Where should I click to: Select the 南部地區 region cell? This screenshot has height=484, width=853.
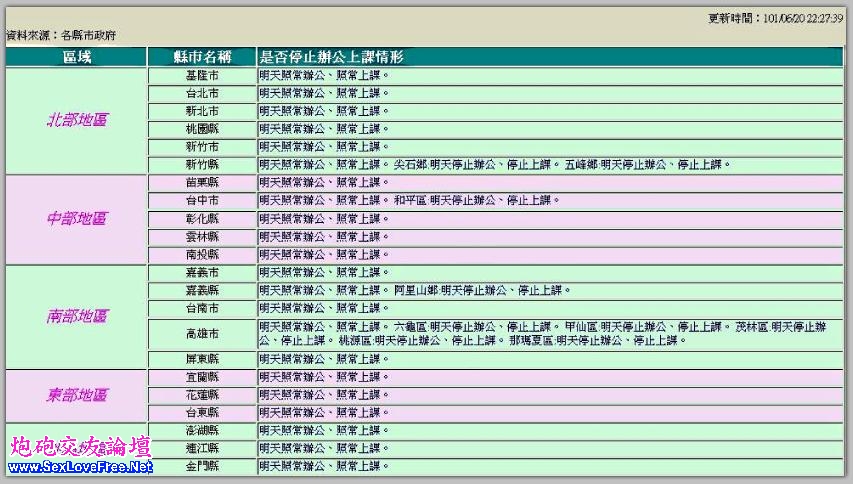tap(77, 316)
